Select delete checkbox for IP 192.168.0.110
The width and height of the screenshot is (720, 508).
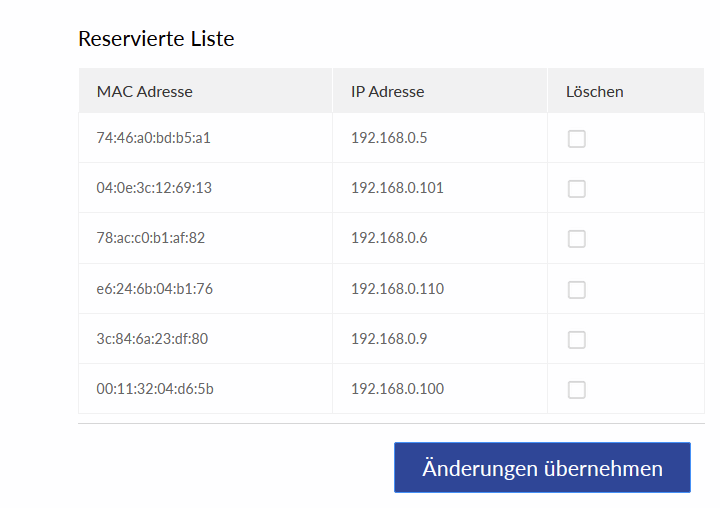(x=576, y=289)
